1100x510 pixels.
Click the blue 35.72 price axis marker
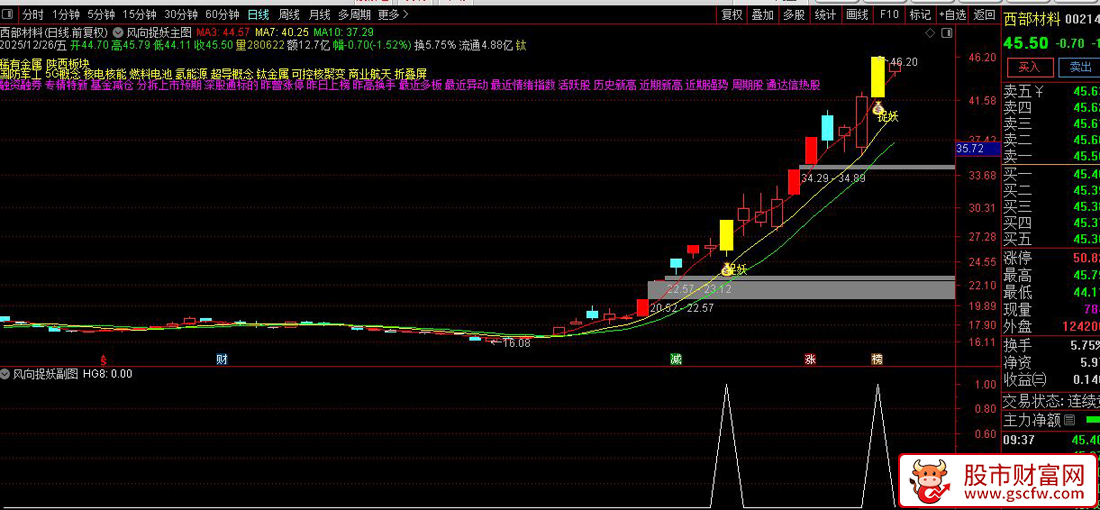979,149
